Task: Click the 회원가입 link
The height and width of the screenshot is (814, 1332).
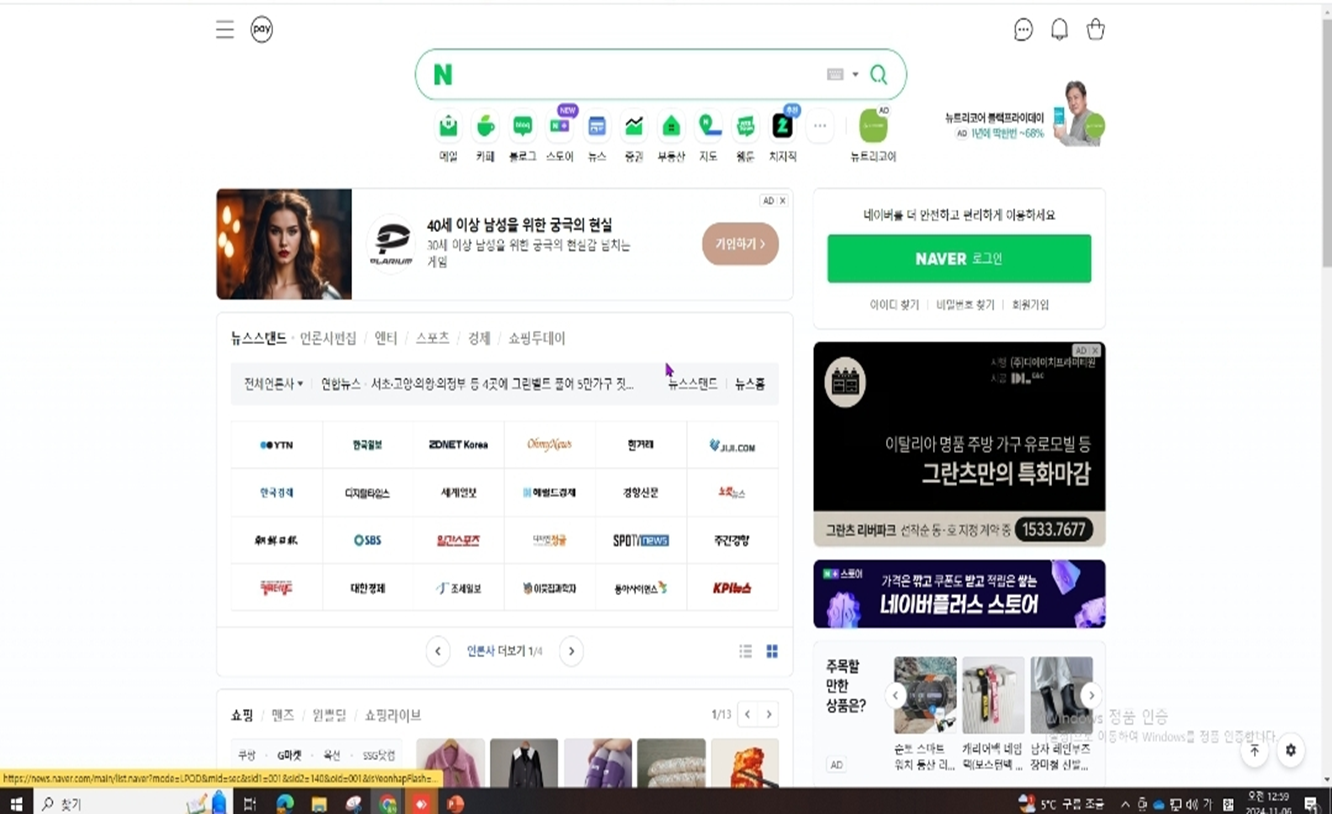Action: [1030, 305]
